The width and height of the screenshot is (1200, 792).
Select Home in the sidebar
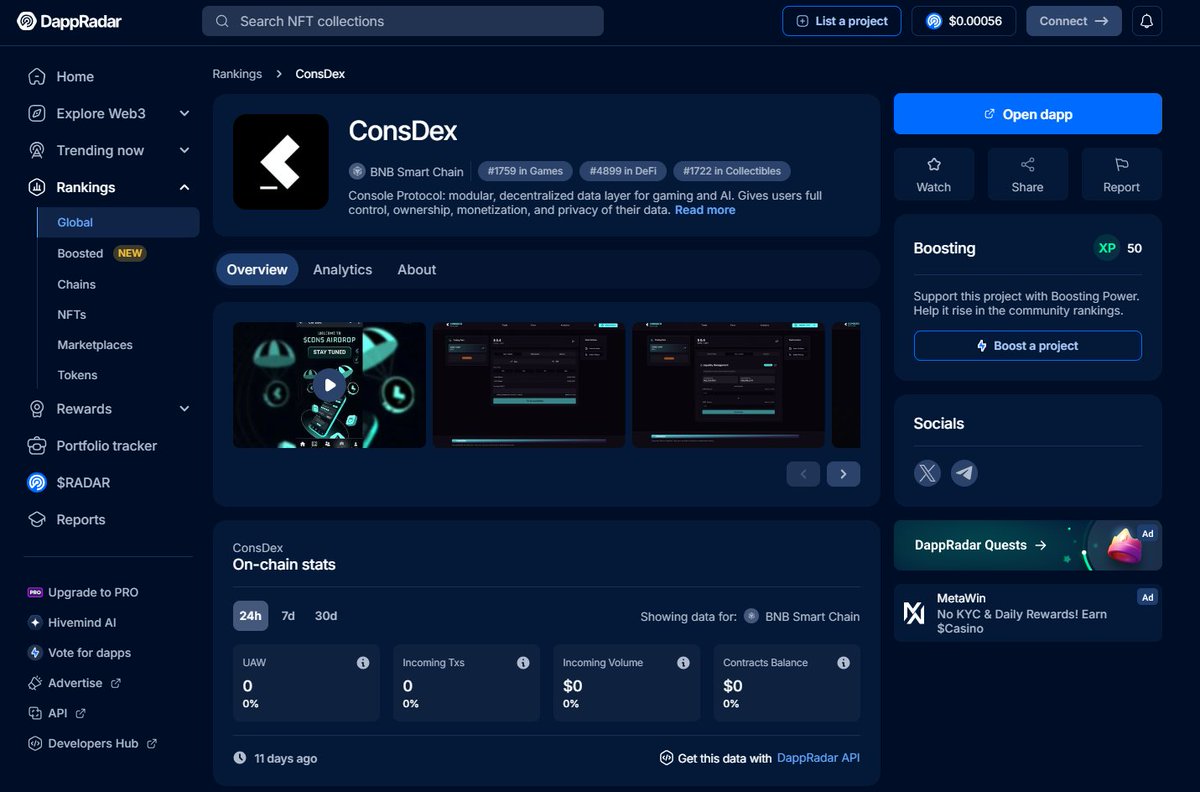(75, 76)
